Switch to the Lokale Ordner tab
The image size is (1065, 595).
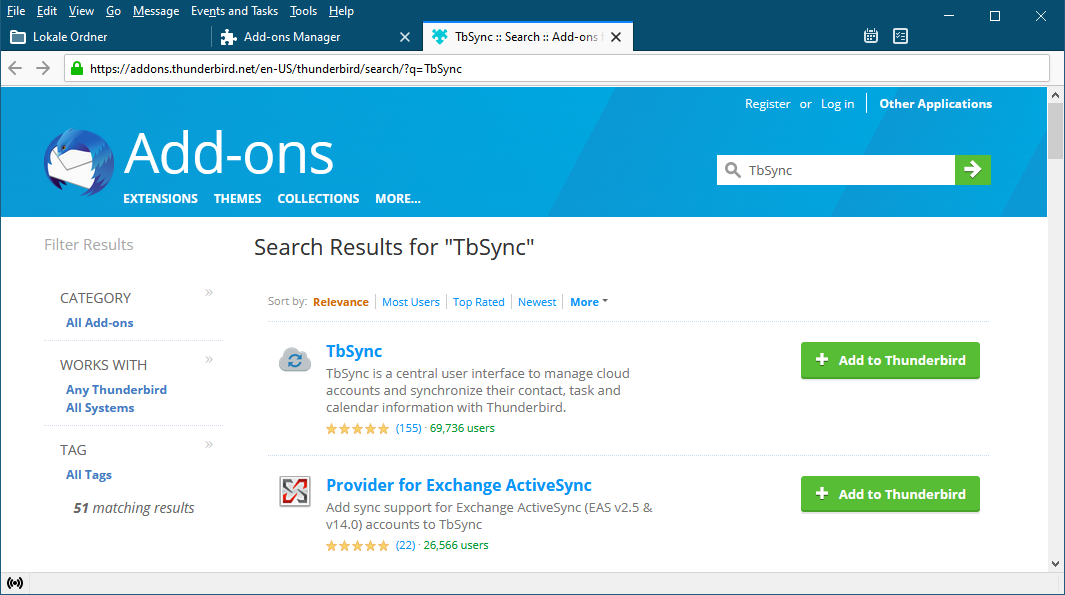point(106,37)
